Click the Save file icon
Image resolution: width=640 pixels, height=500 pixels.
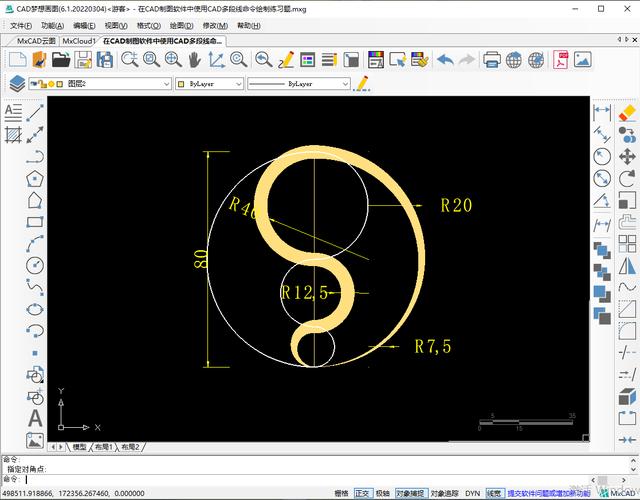pyautogui.click(x=84, y=60)
